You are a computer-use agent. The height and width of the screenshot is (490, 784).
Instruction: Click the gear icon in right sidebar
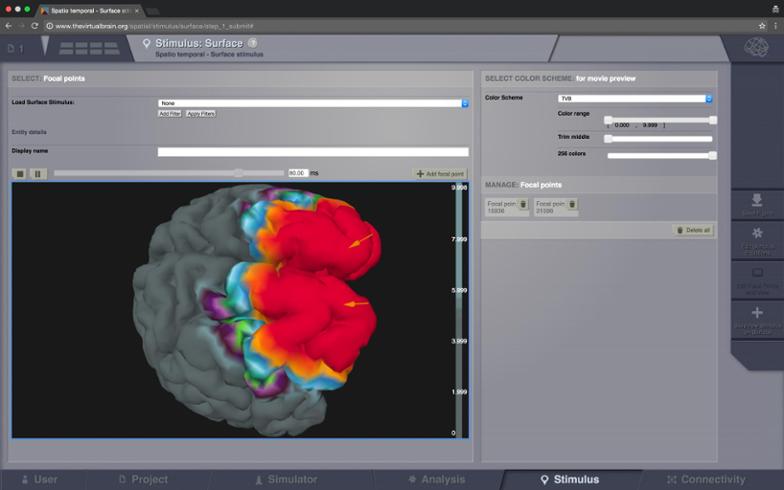click(757, 233)
